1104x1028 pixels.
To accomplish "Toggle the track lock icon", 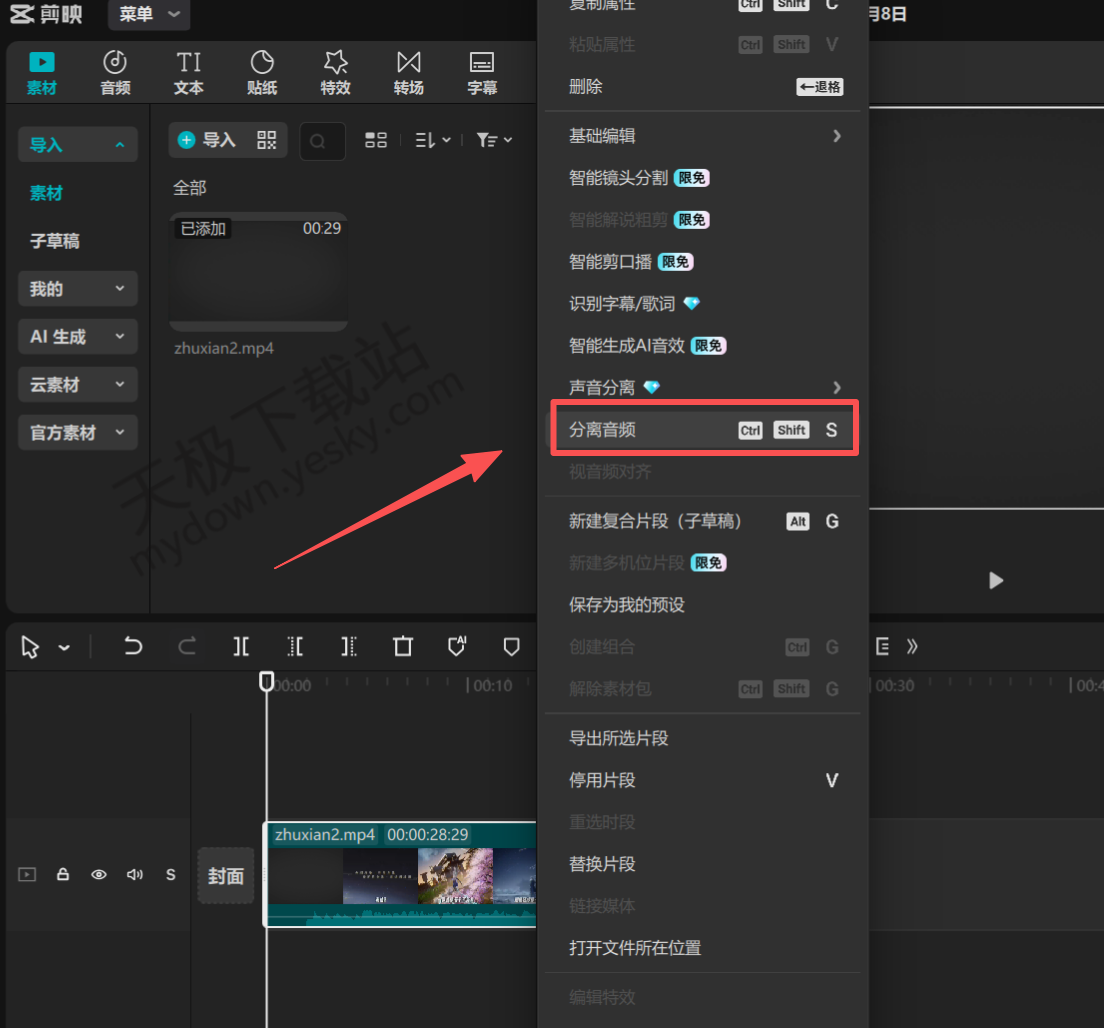I will [63, 875].
